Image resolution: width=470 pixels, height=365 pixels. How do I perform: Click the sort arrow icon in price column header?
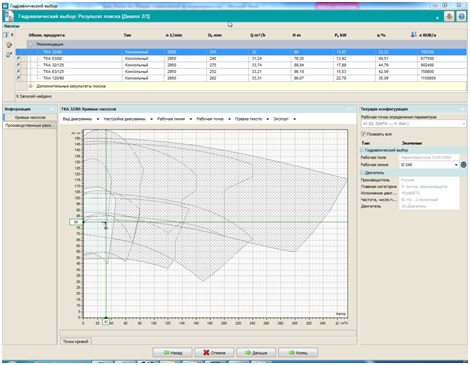414,35
